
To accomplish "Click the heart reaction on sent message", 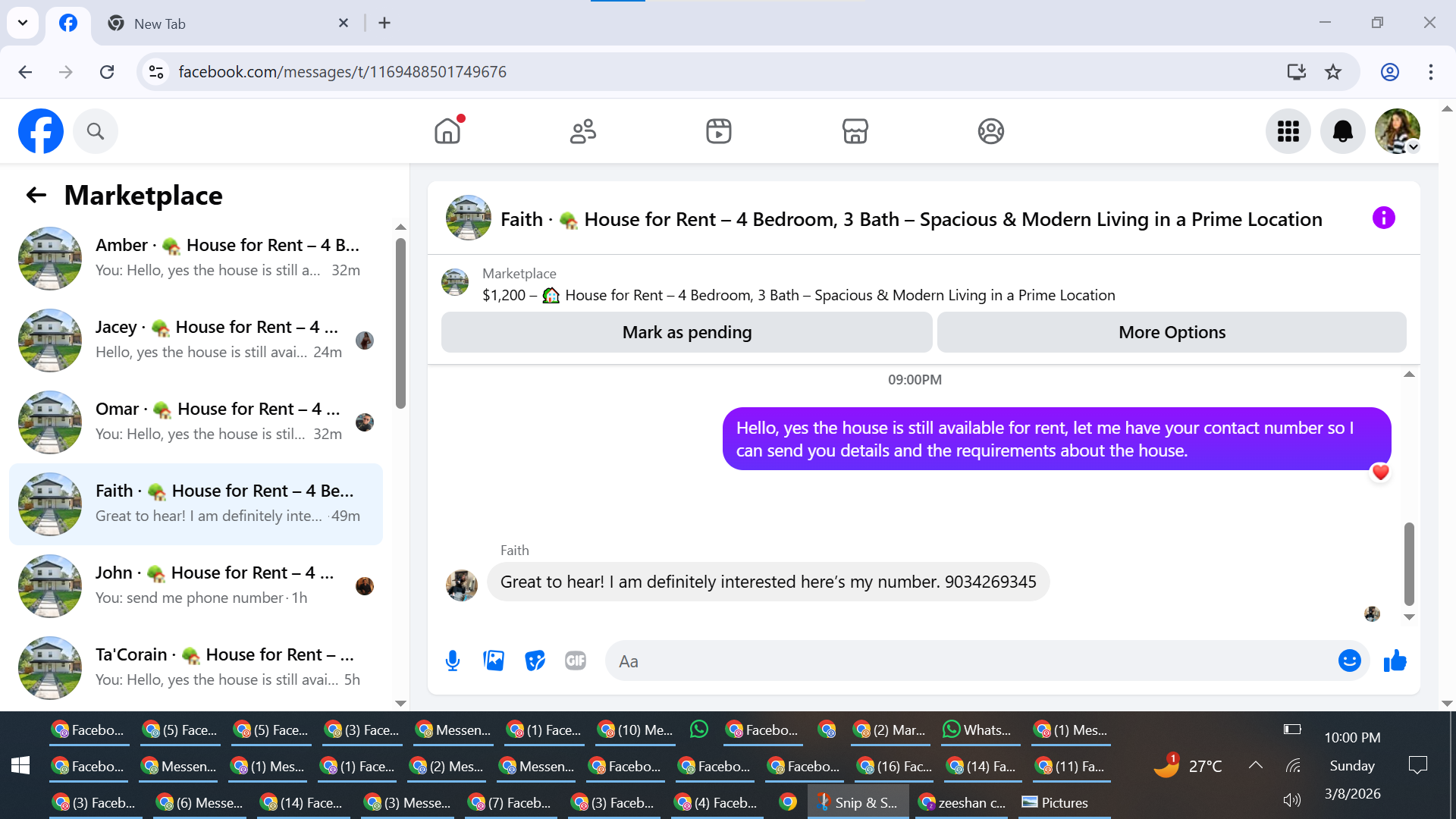I will 1380,472.
